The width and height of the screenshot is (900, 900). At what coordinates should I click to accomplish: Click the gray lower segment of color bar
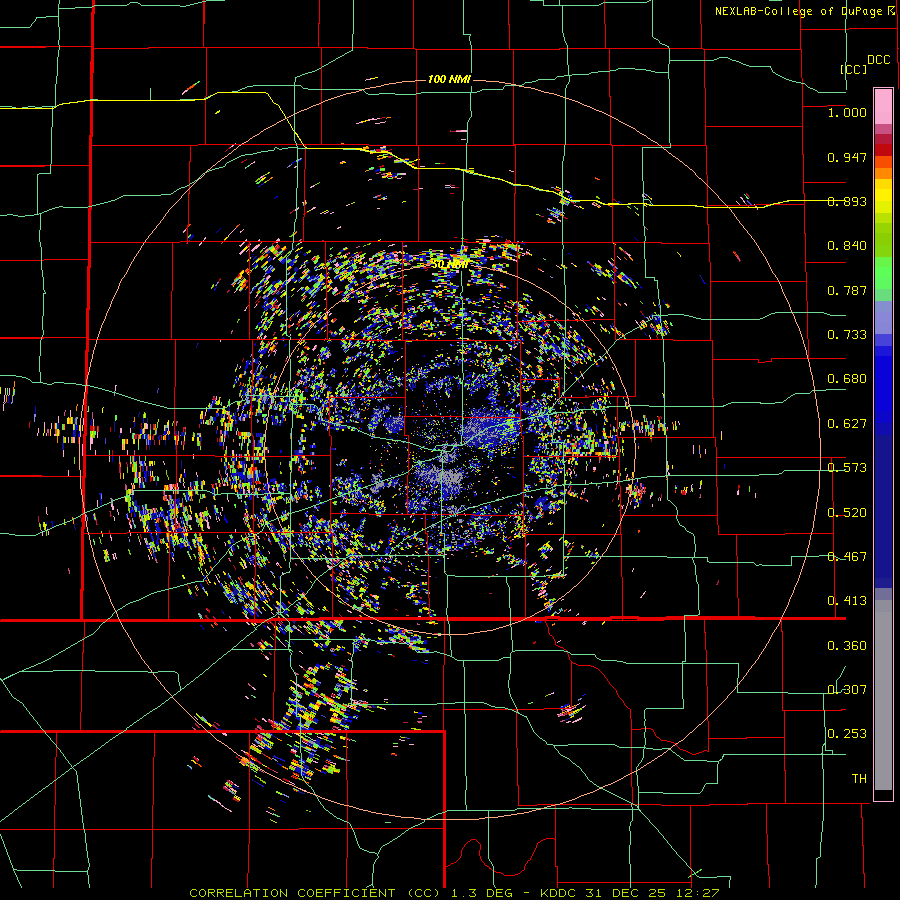pyautogui.click(x=883, y=695)
